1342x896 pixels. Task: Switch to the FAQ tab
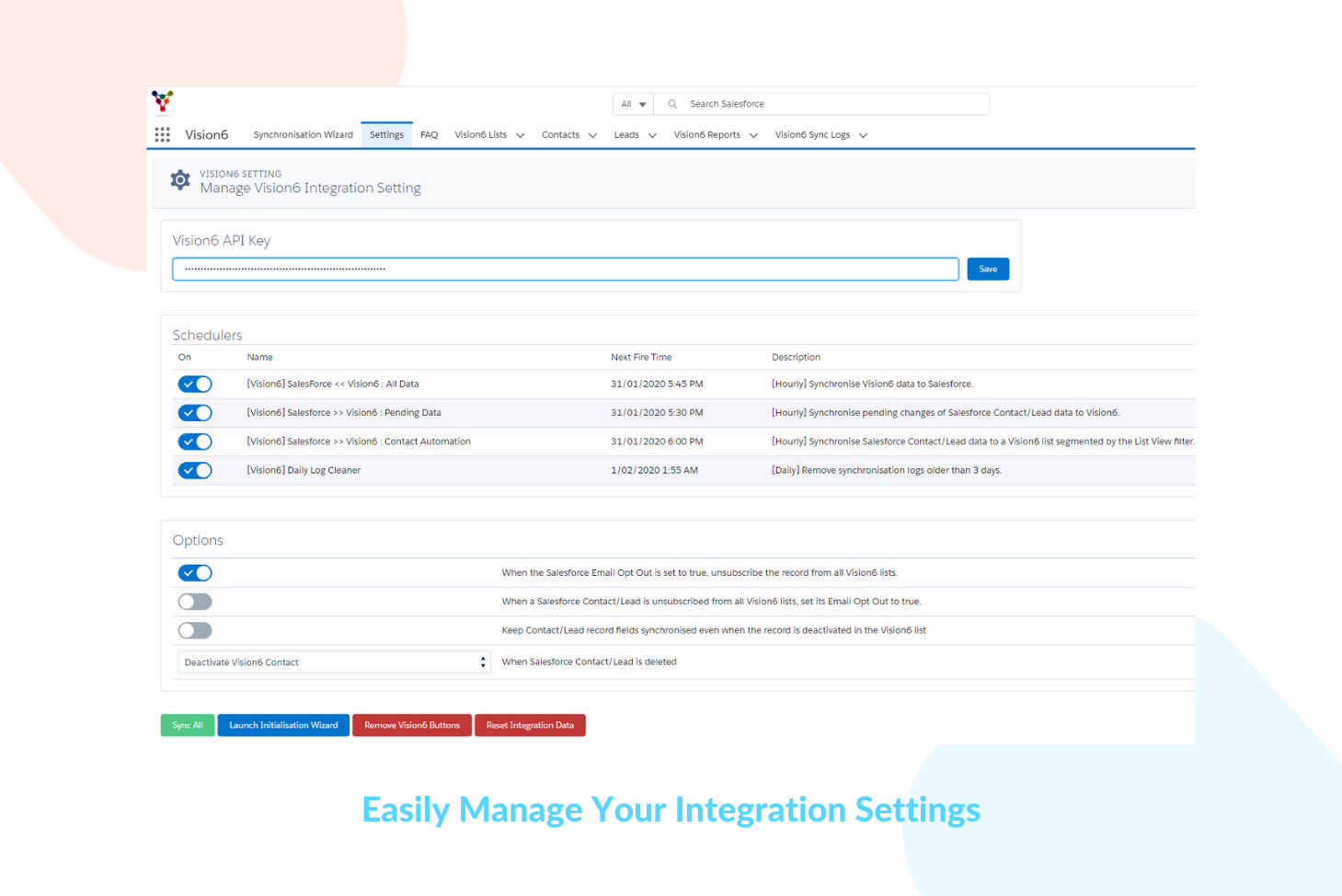(429, 134)
